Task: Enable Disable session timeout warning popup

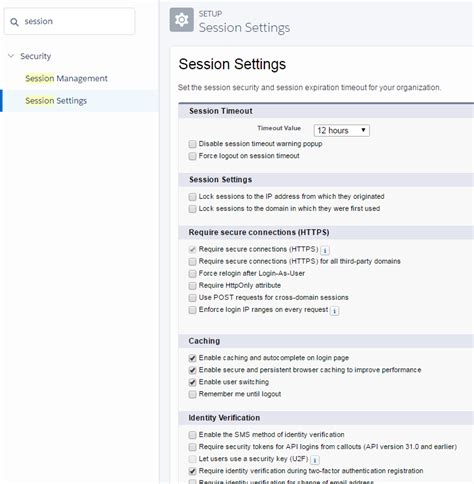Action: point(192,144)
